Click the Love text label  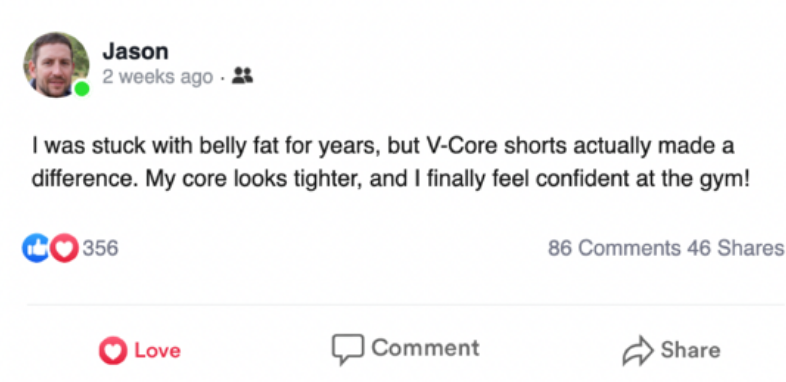157,350
